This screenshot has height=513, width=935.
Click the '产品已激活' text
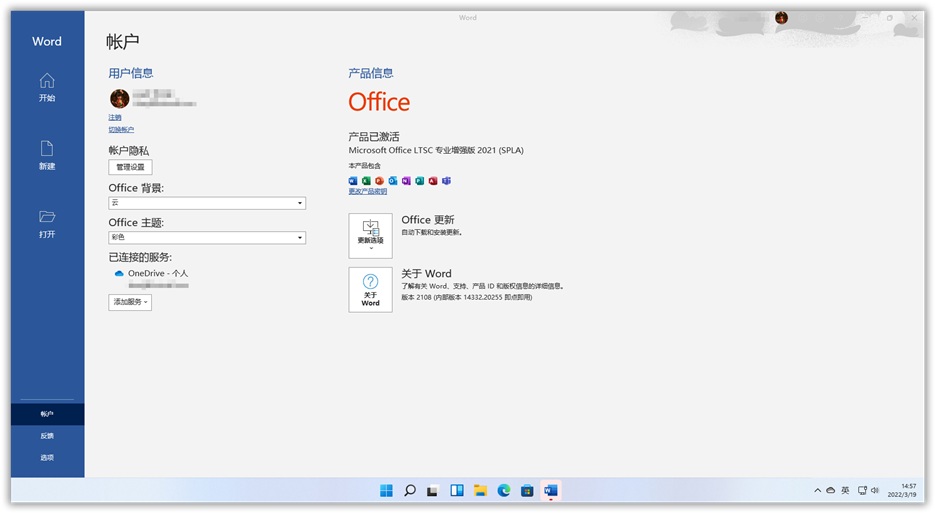374,137
